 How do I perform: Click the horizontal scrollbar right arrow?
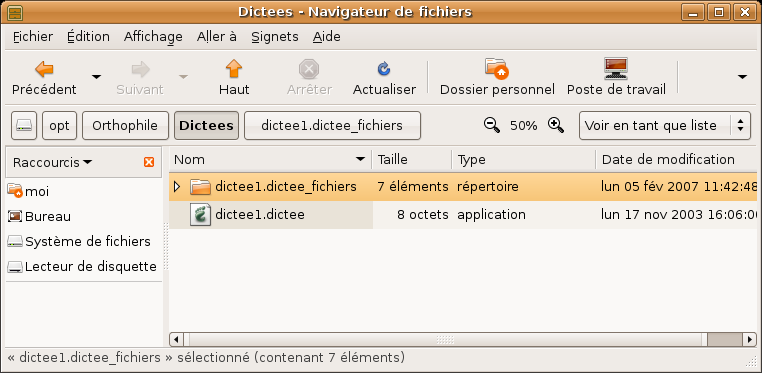751,339
